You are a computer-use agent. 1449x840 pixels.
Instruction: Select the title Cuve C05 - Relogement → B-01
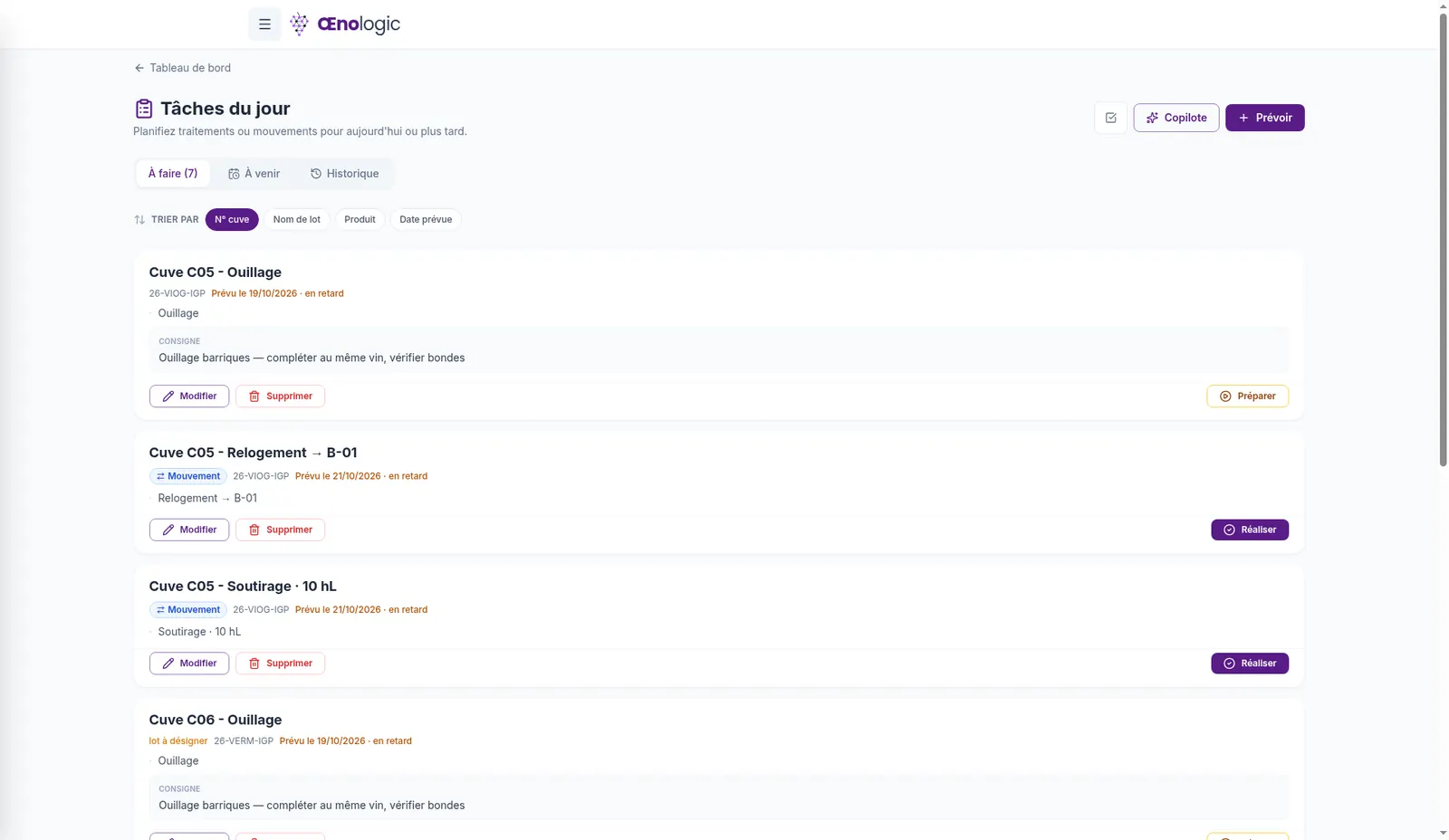[x=254, y=453]
